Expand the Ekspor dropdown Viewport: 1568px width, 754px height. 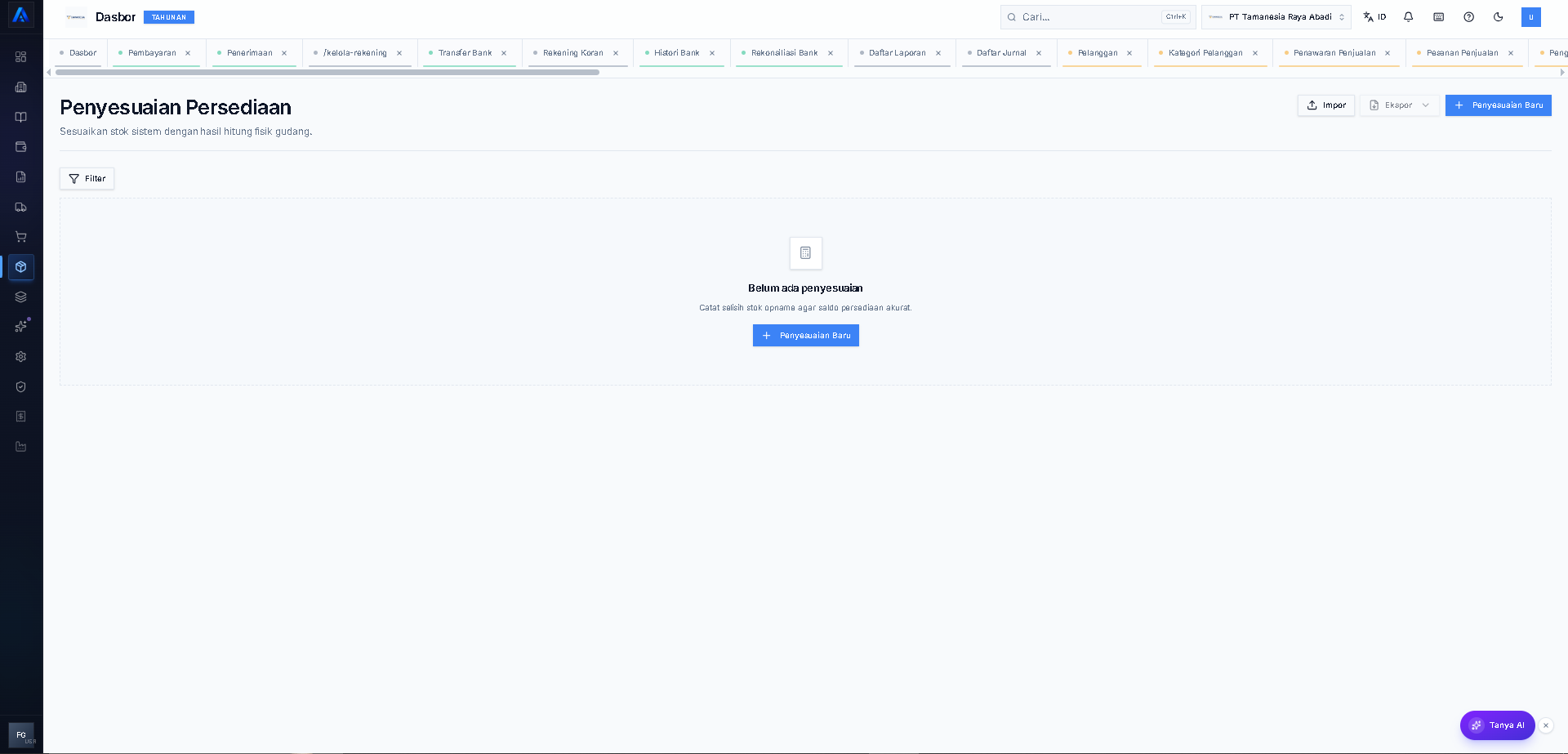pyautogui.click(x=1399, y=105)
